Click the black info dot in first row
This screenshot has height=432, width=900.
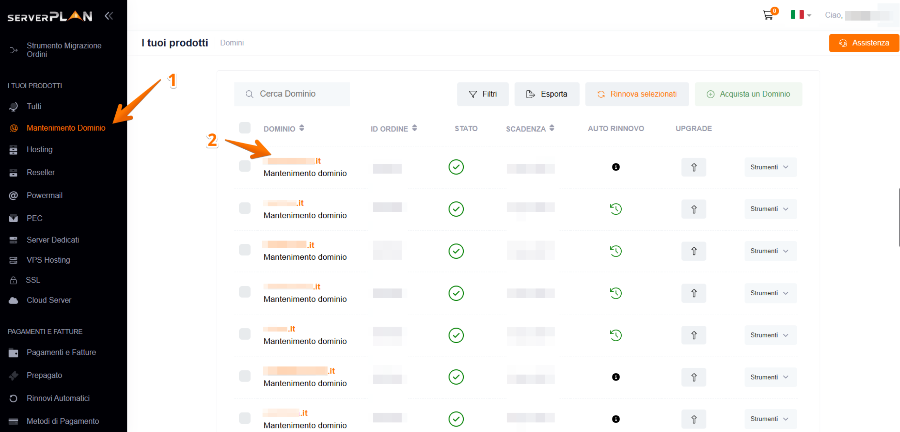click(x=616, y=167)
